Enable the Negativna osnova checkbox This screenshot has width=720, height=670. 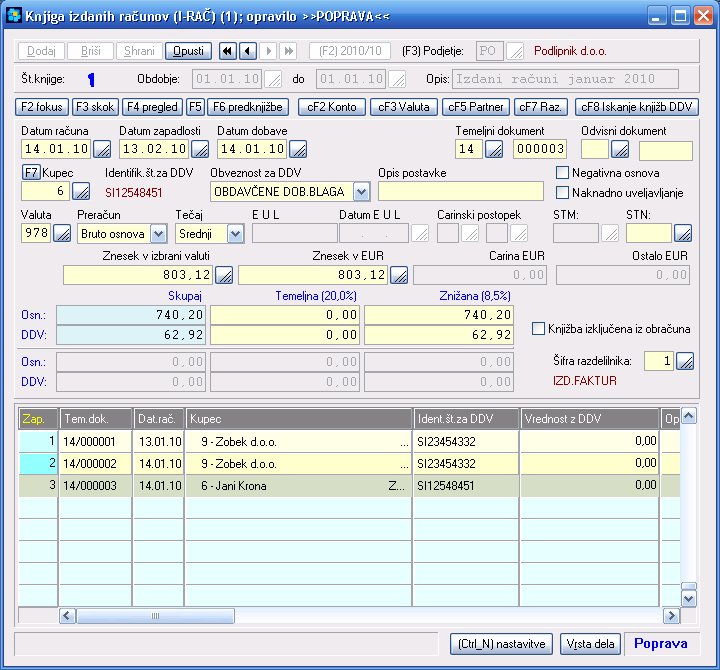(x=562, y=173)
